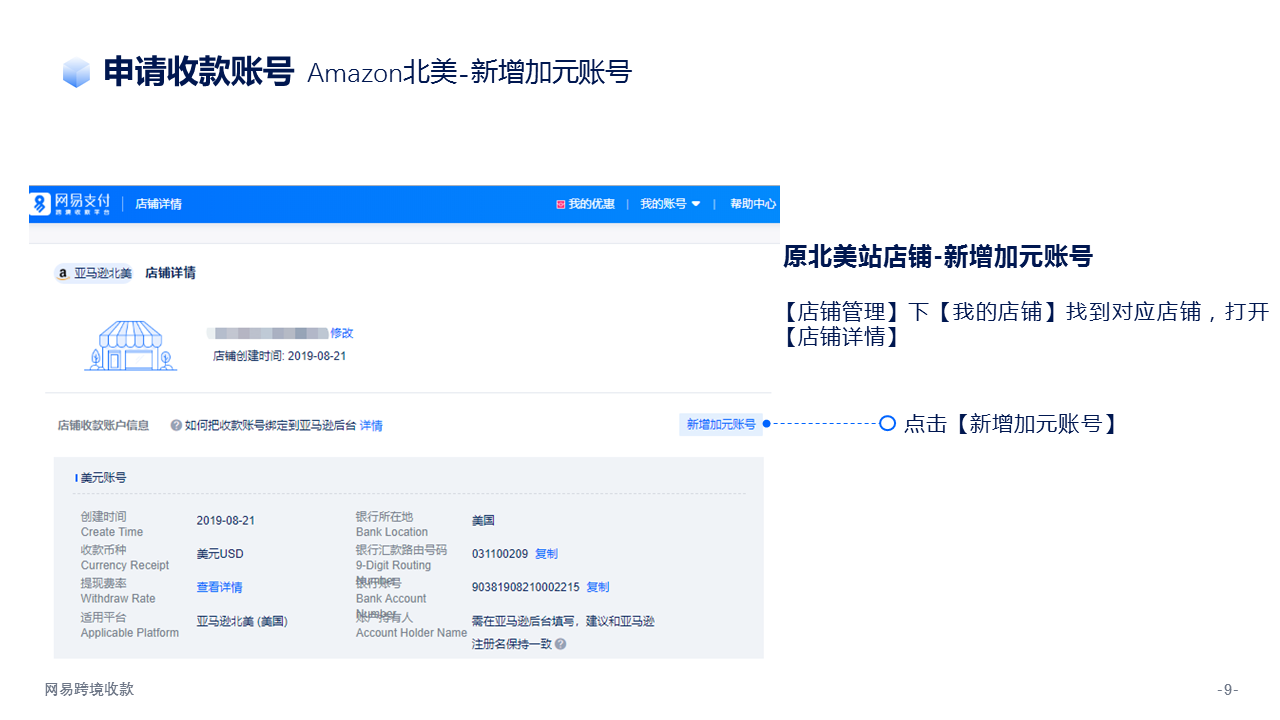Viewport: 1280px width, 720px height.
Task: Copy bank account number 90381908210002215
Action: click(x=597, y=587)
